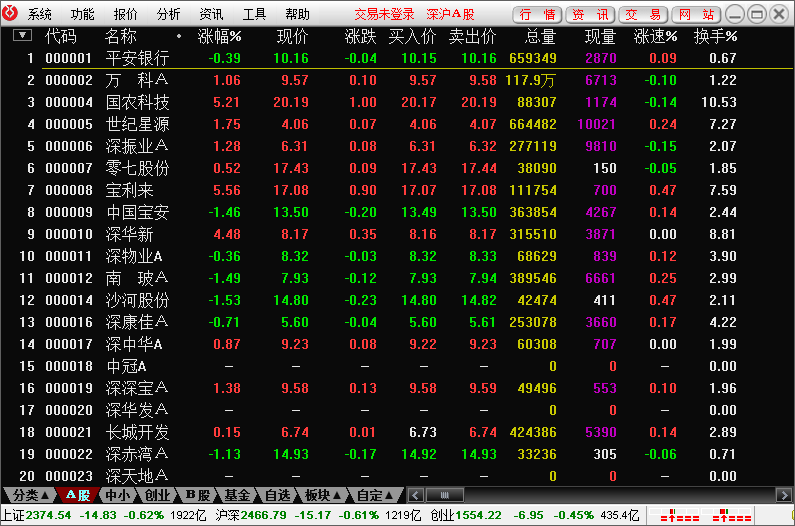Click the 创业 index value 1554.22
This screenshot has height=526, width=795.
(478, 515)
